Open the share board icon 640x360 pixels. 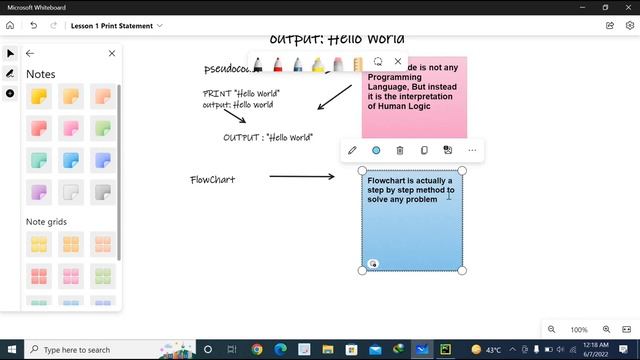610,25
